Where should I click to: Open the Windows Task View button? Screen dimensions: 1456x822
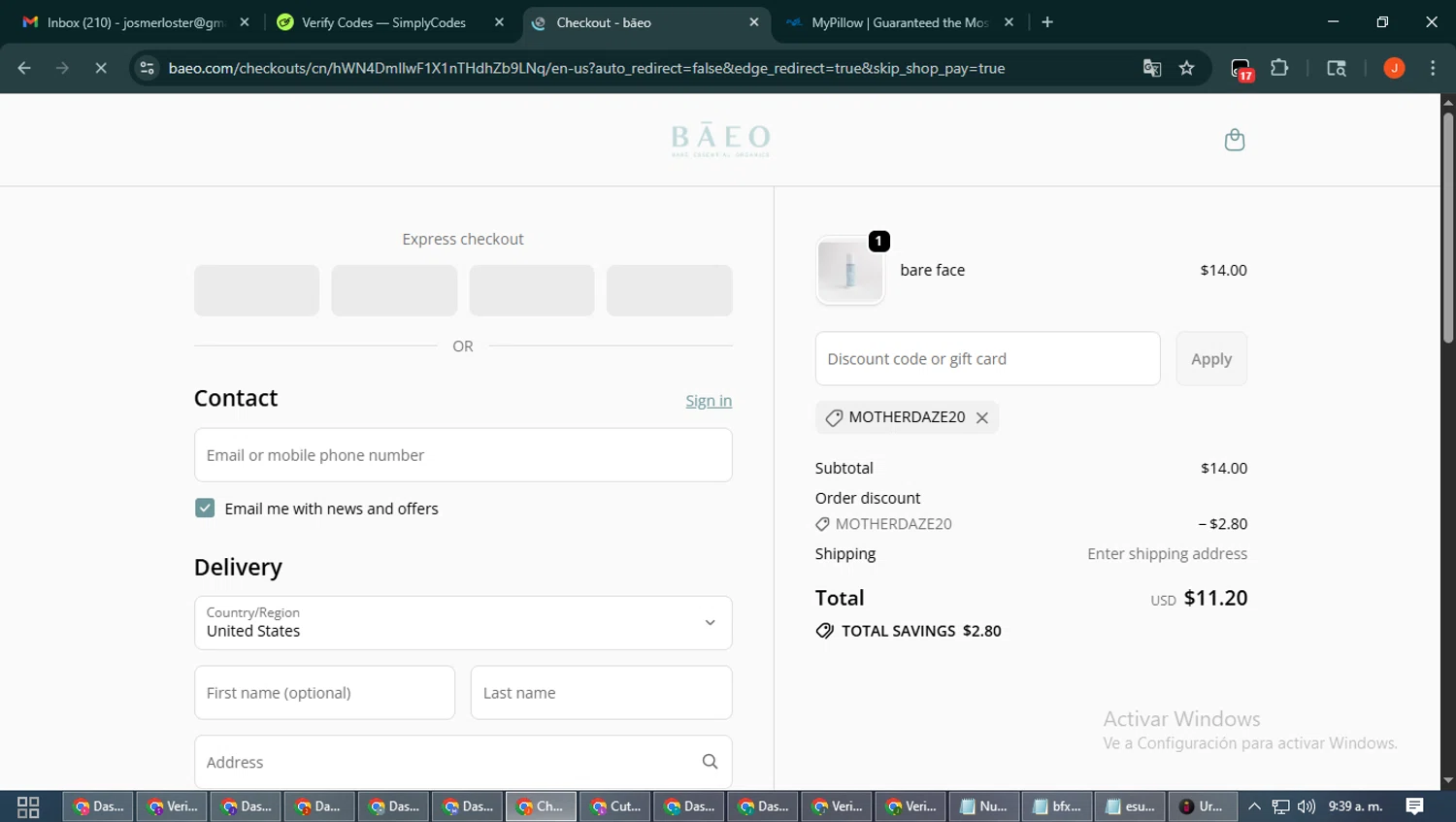(28, 806)
